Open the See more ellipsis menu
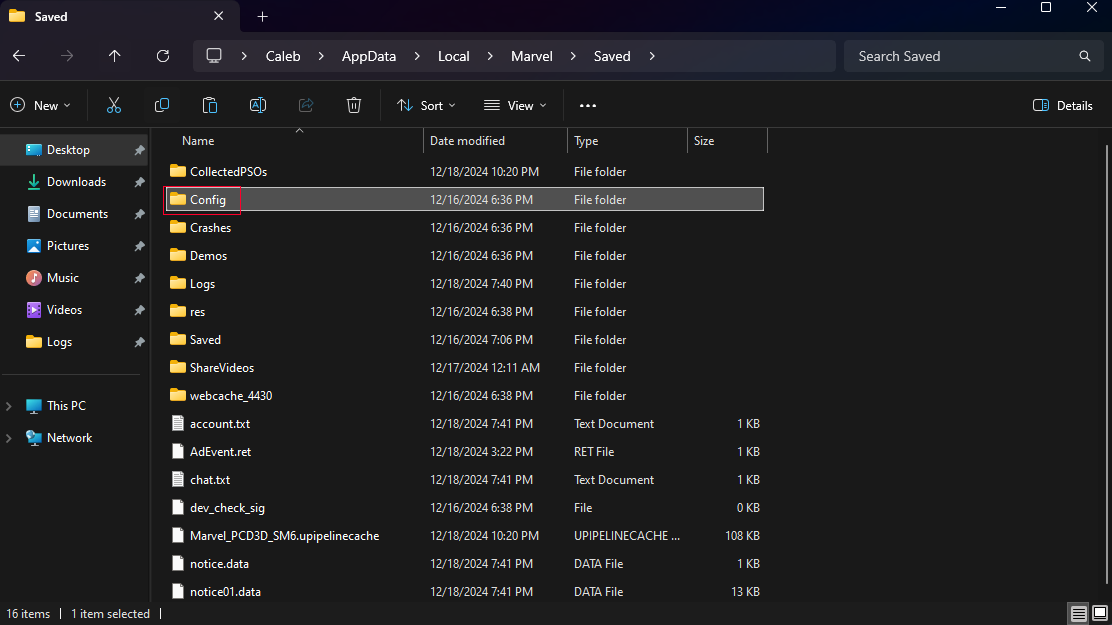 click(x=588, y=106)
